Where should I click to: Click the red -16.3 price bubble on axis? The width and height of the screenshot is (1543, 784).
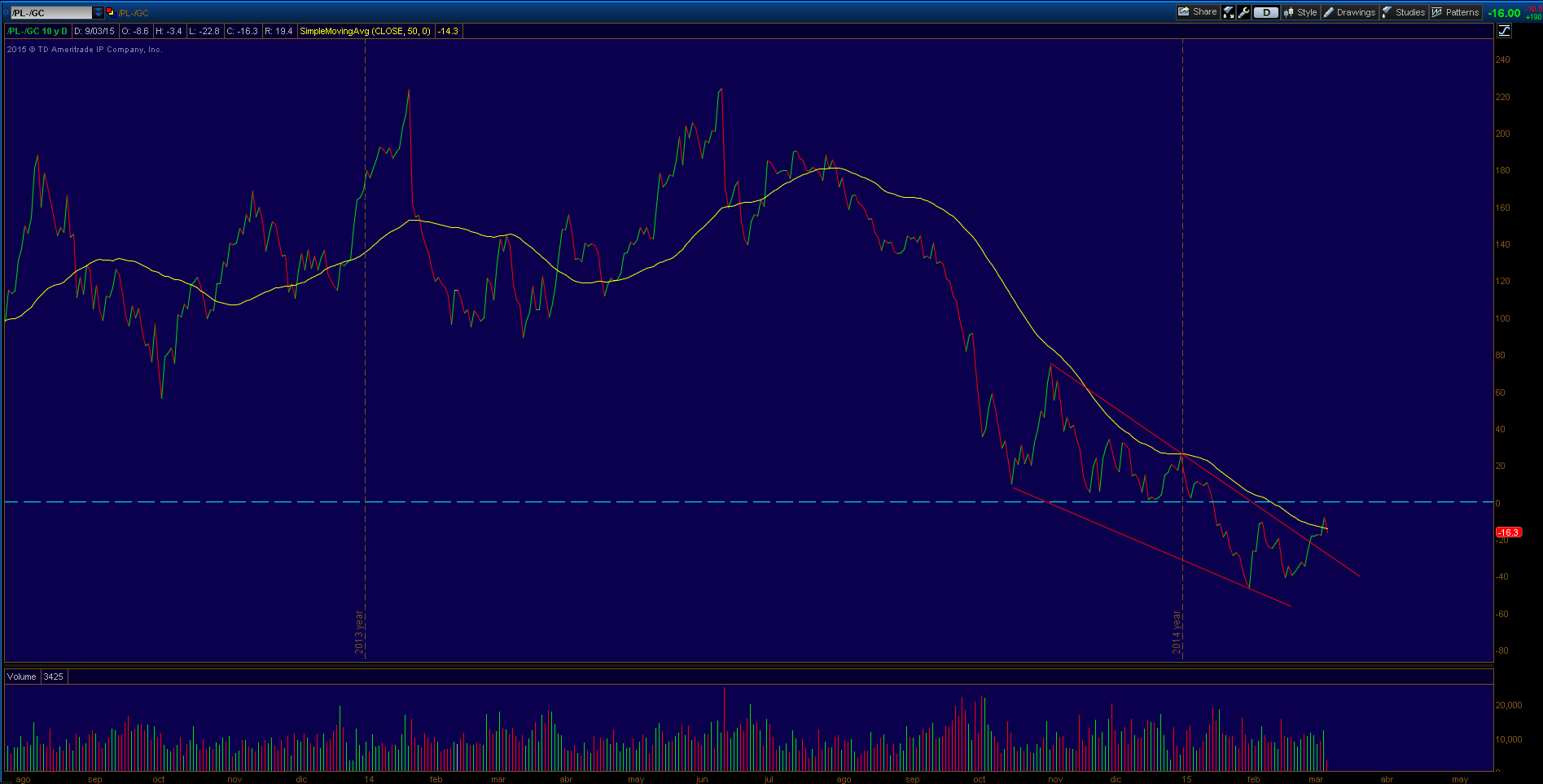1508,532
